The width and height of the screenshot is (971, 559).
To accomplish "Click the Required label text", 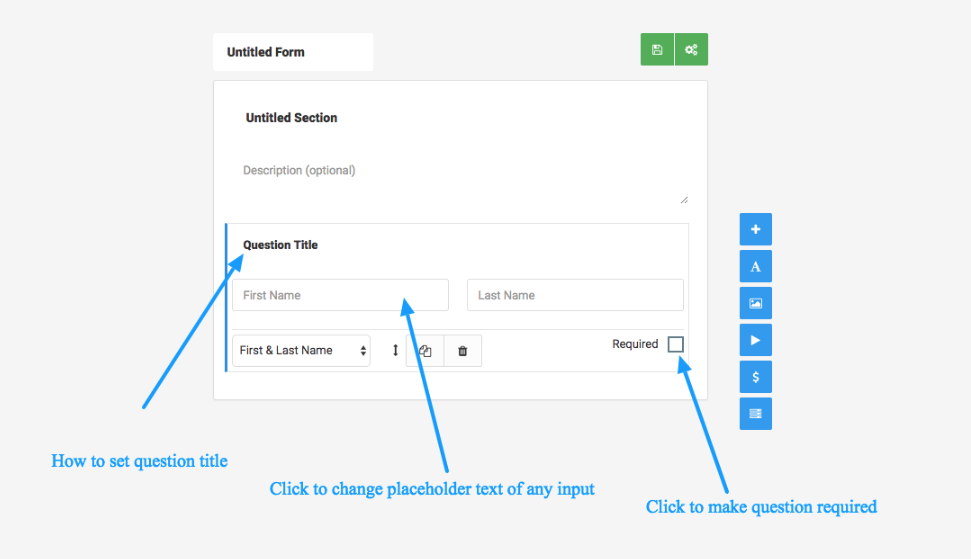I will pos(635,344).
